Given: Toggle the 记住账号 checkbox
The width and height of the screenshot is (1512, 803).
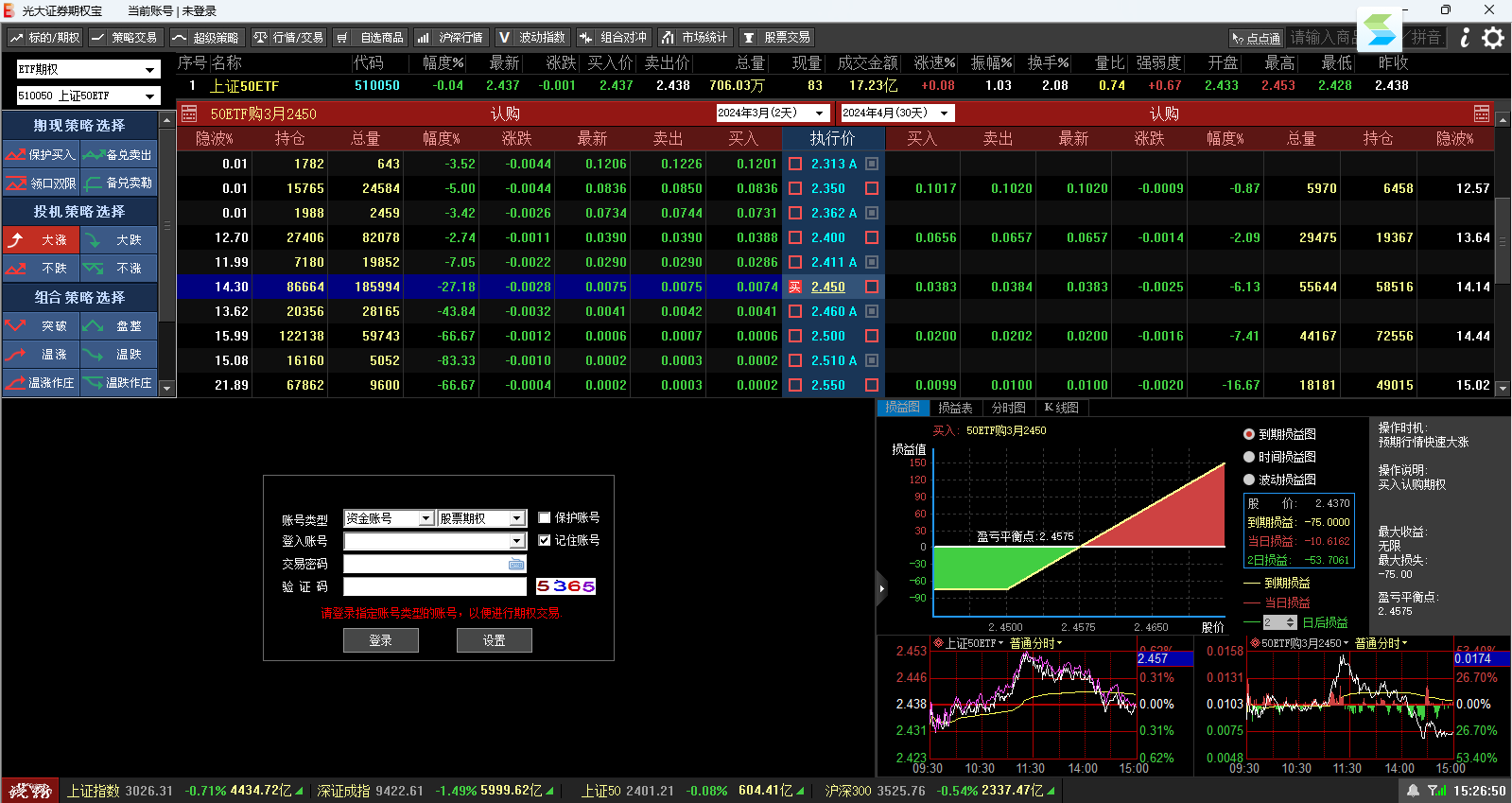Looking at the screenshot, I should coord(545,540).
